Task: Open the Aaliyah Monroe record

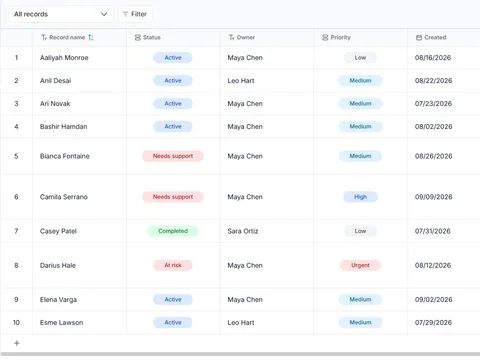Action: (64, 58)
